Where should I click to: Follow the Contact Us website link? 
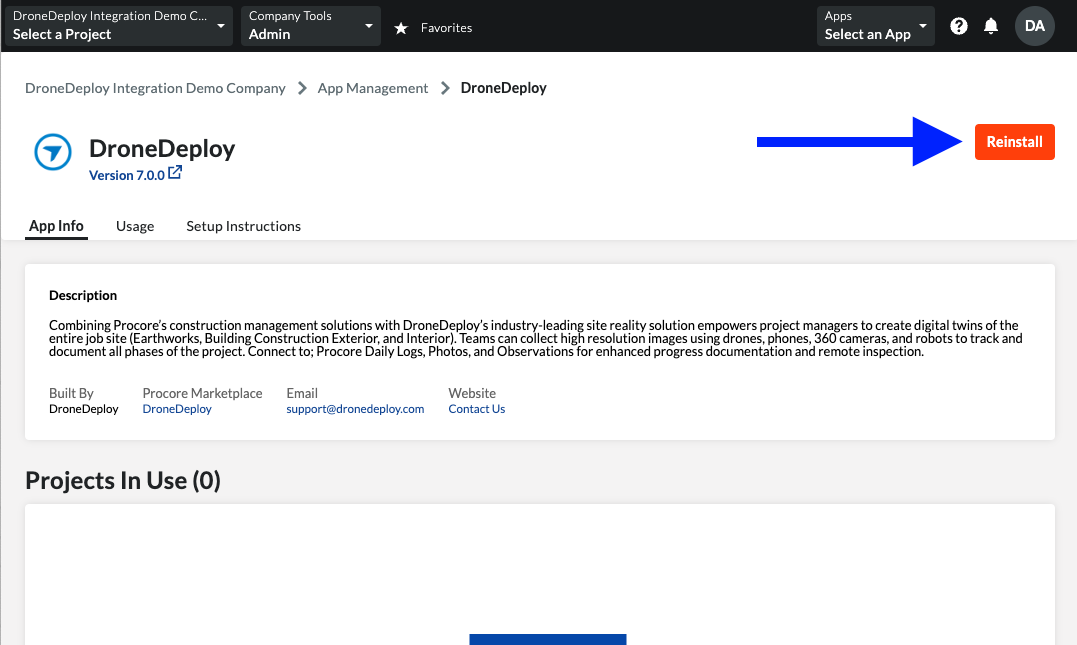tap(477, 409)
